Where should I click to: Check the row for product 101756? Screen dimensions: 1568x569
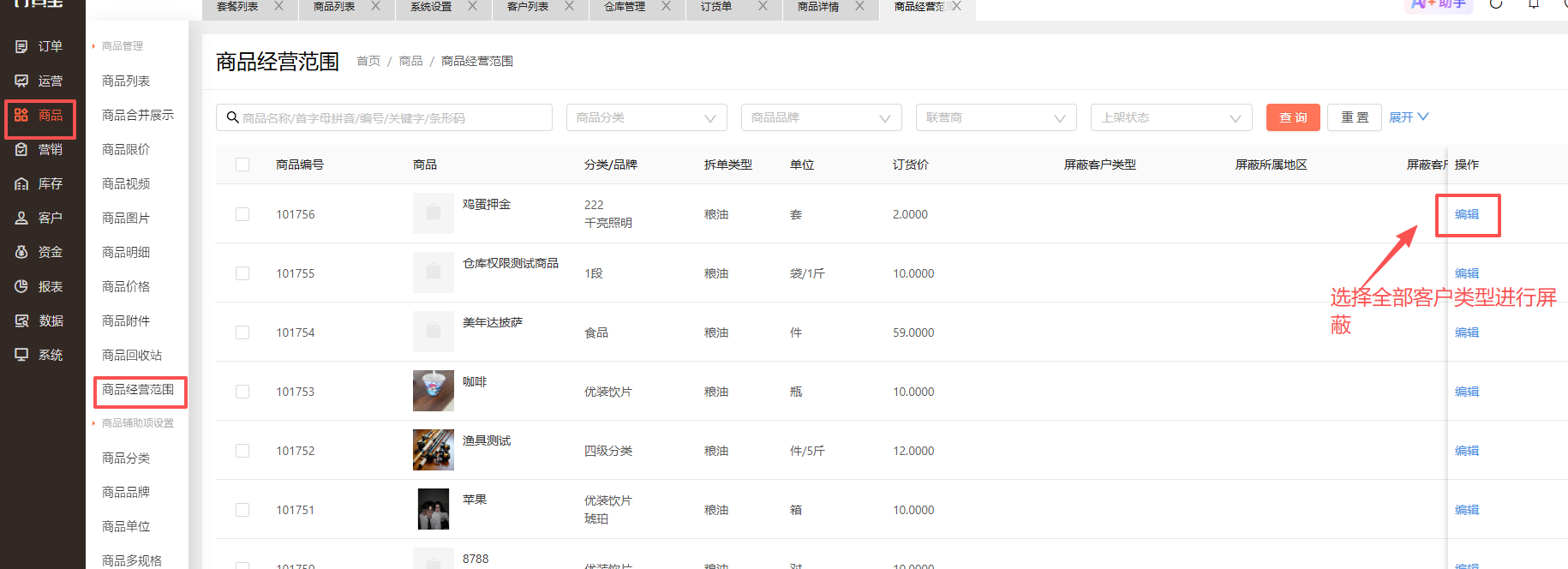pyautogui.click(x=242, y=214)
